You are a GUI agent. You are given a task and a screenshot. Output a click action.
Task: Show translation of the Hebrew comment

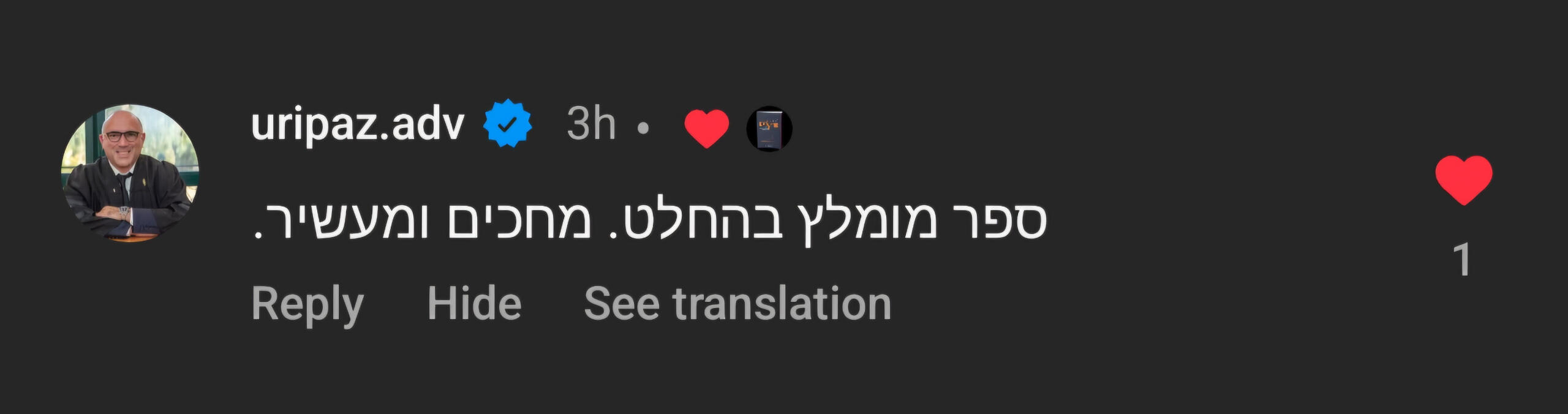point(737,303)
